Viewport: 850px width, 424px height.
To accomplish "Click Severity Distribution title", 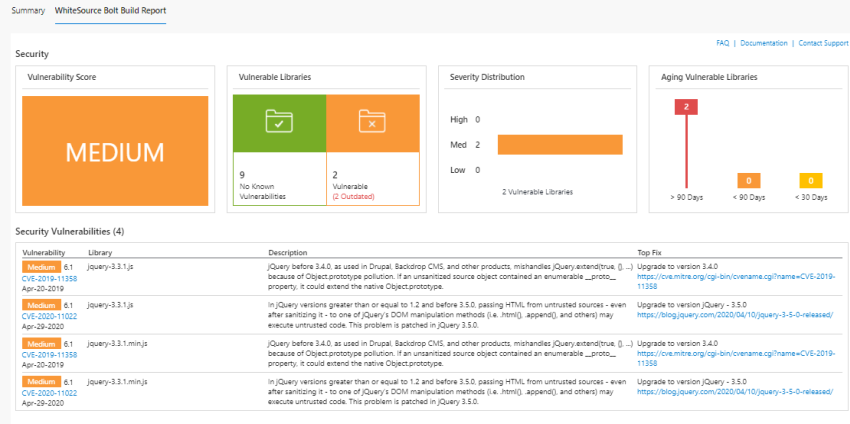I will [487, 77].
